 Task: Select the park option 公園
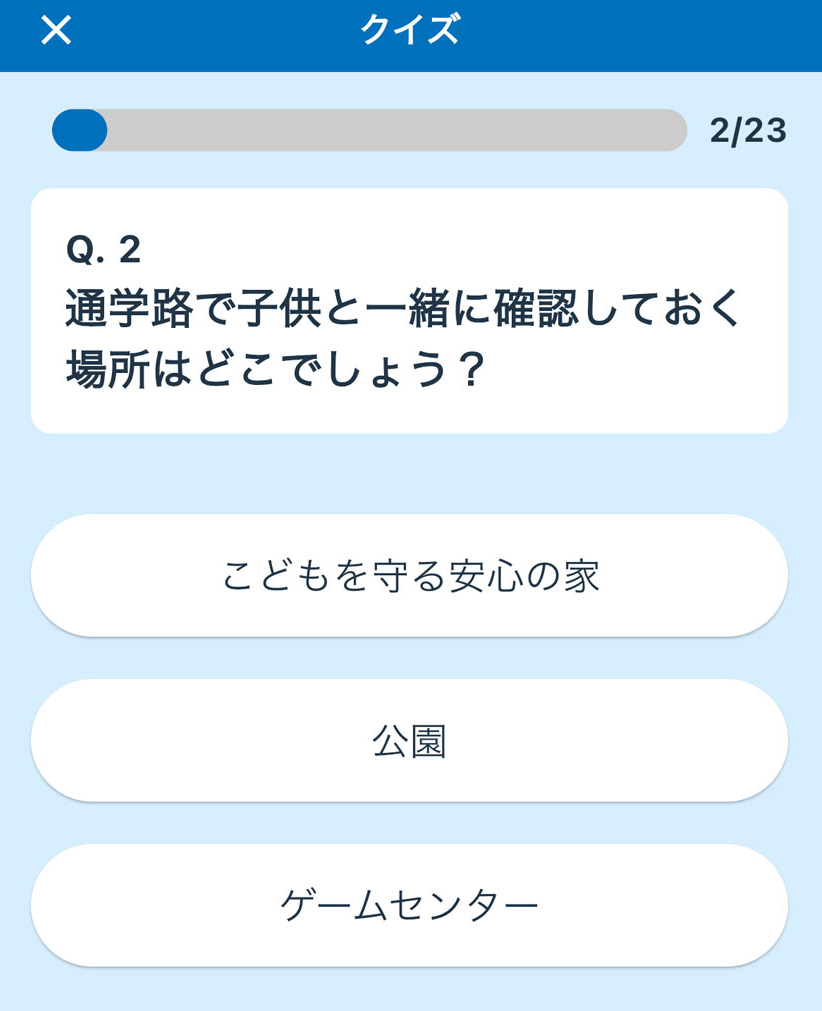(410, 741)
